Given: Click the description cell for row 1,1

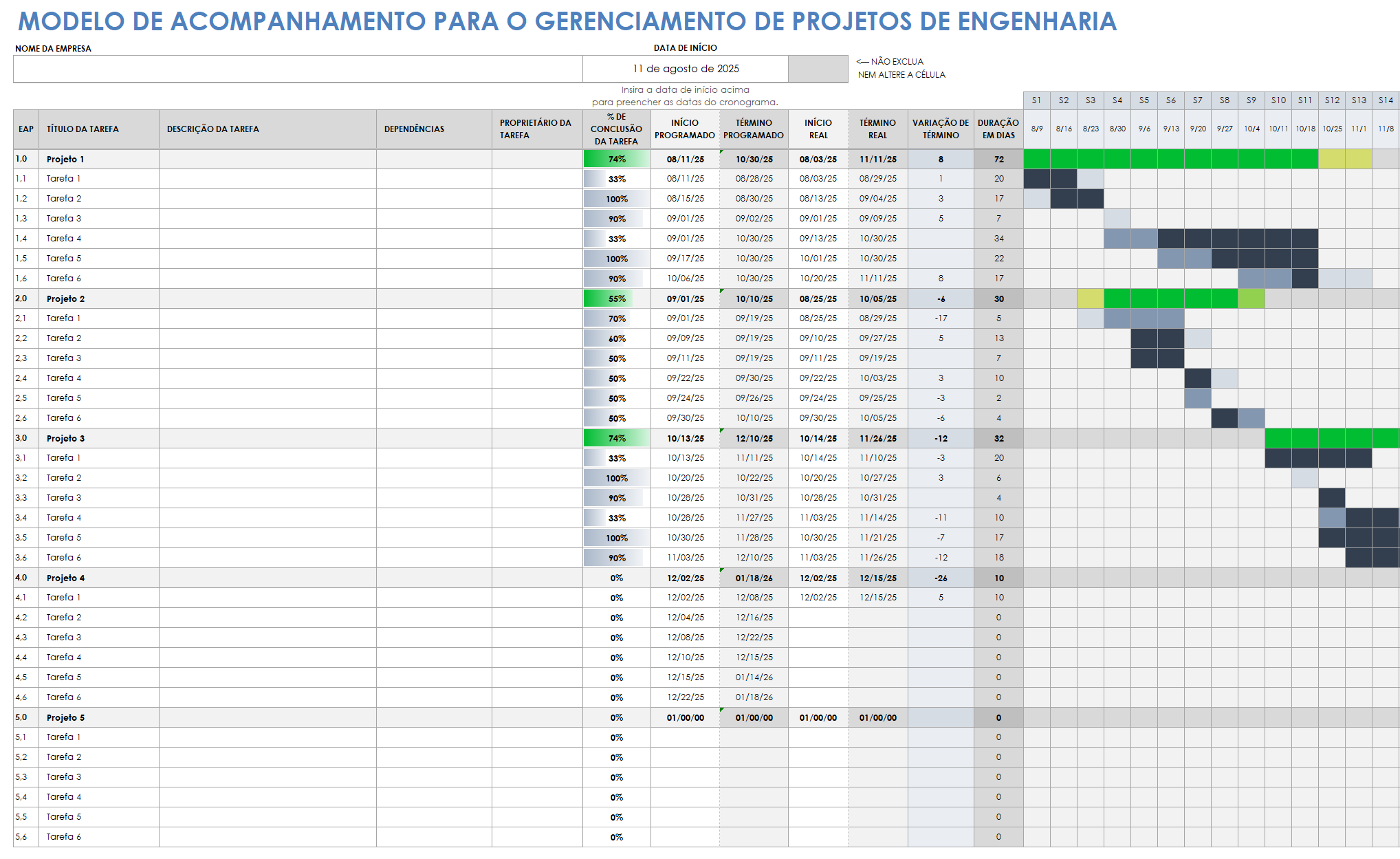Looking at the screenshot, I should click(267, 179).
